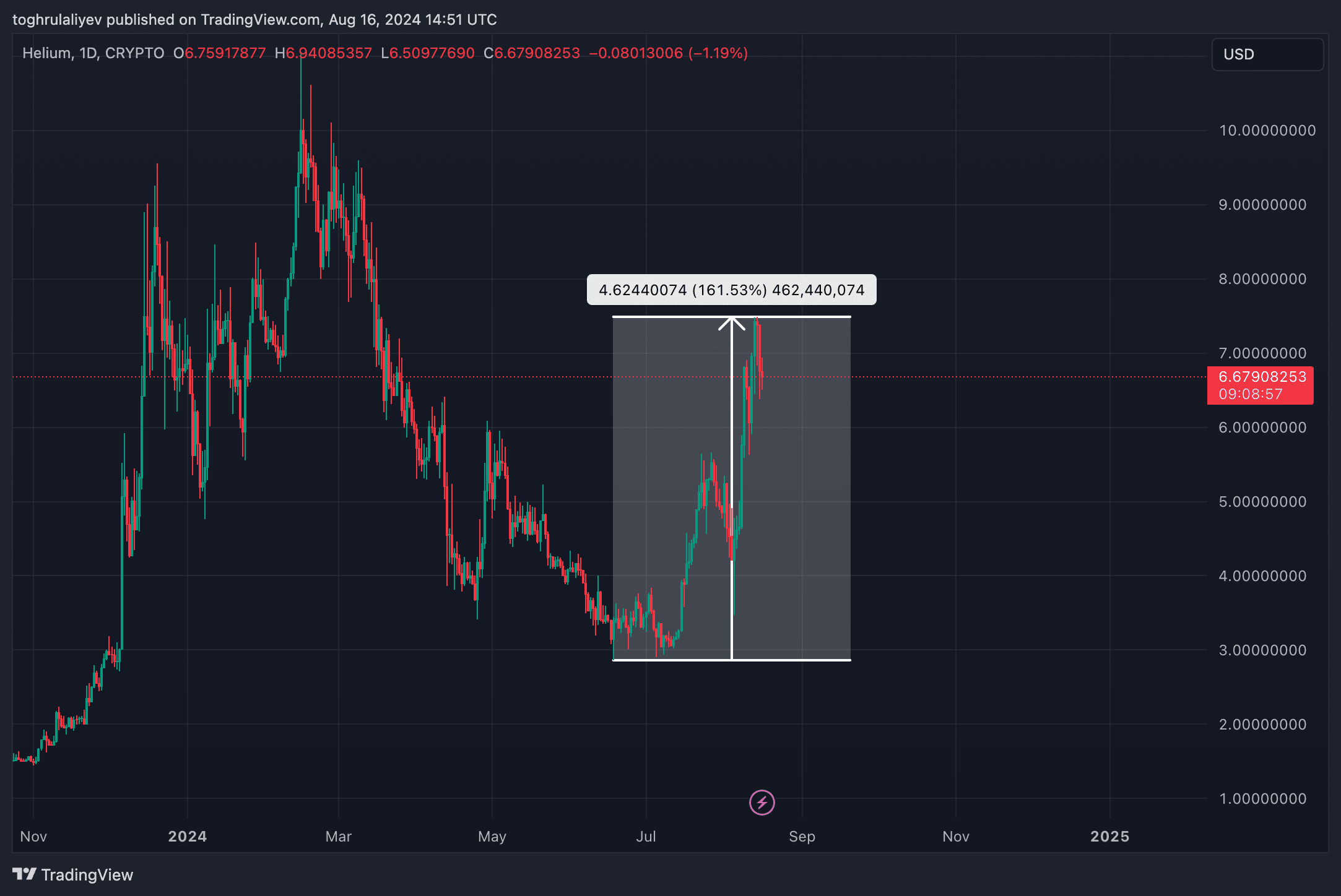Click the TradingView wordmark text
The image size is (1341, 896).
point(87,874)
